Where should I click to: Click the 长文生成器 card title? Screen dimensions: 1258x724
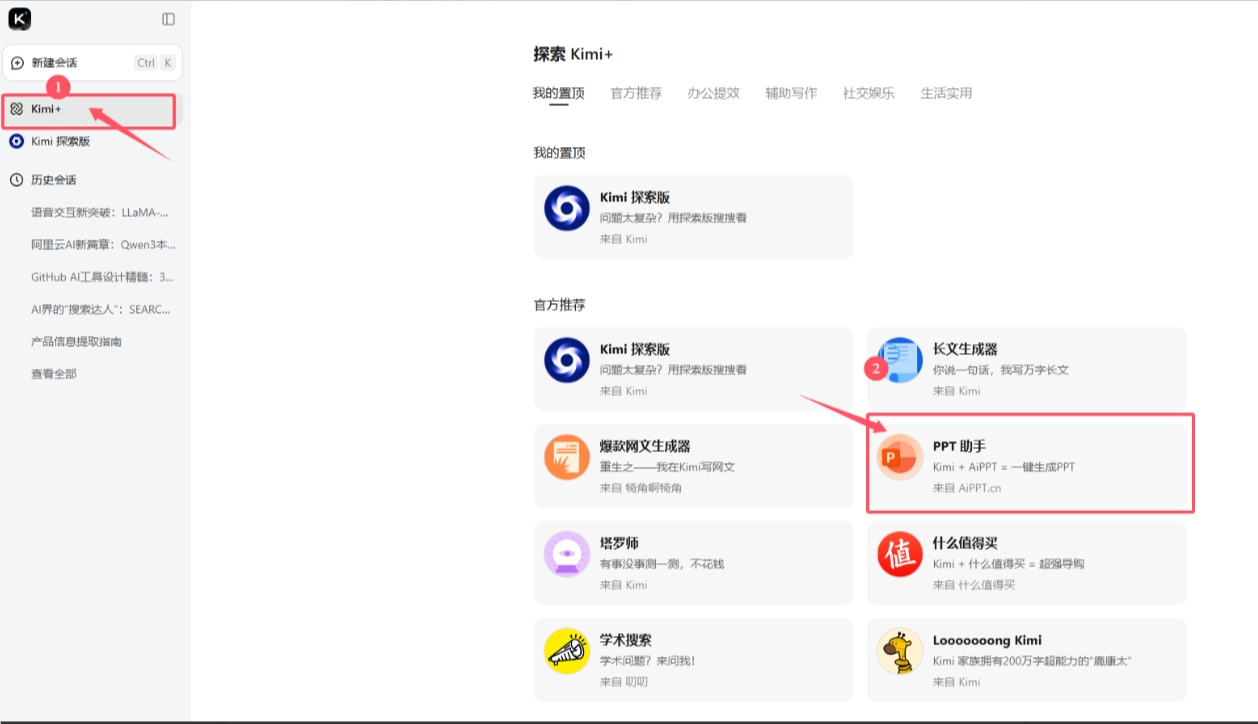point(965,349)
